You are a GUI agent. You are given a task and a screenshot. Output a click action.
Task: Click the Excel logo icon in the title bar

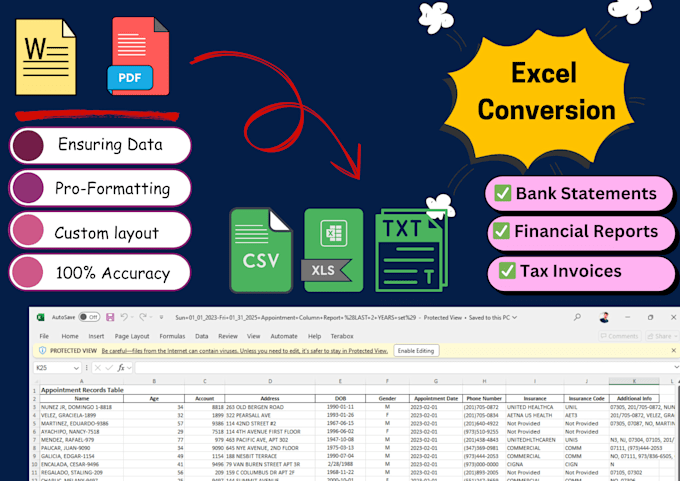(x=41, y=317)
